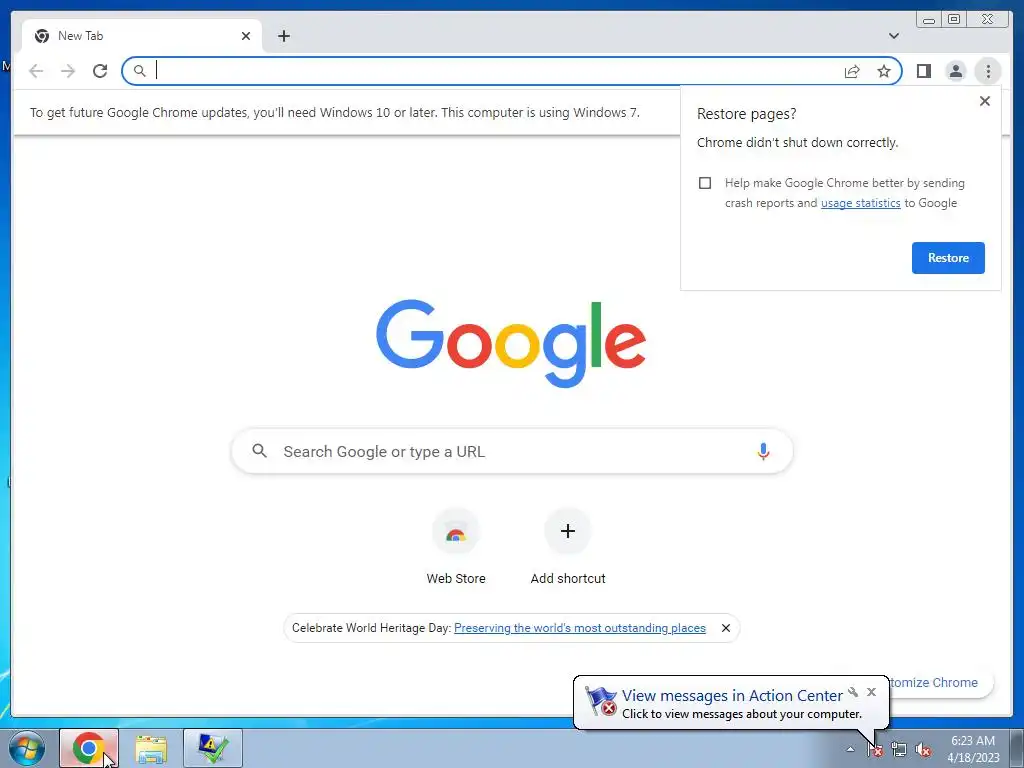
Task: Click the network tray icon
Action: point(899,750)
